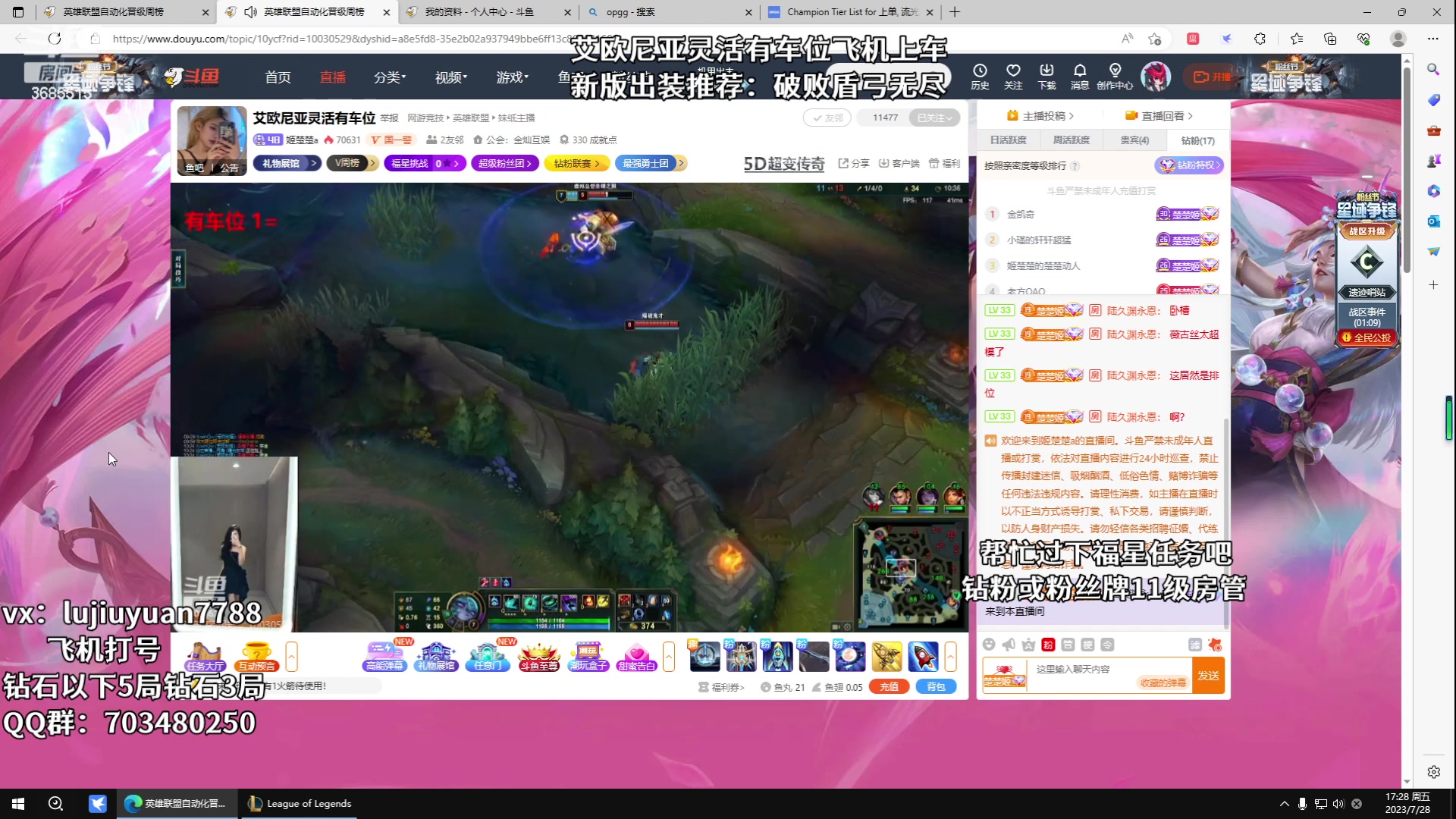Open the 直播回看 replay link

point(1159,116)
